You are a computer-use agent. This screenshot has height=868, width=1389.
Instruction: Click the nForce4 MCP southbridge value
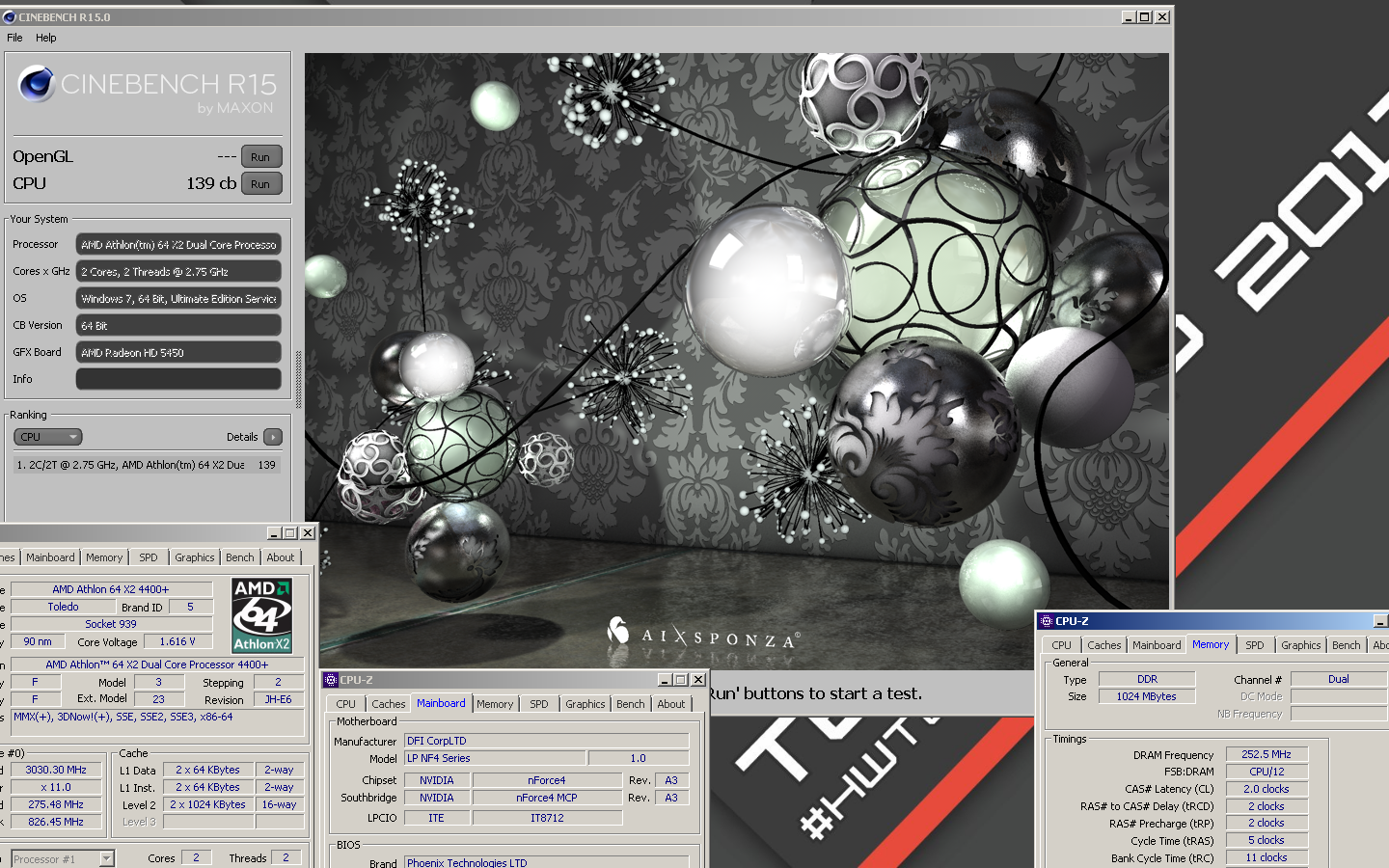[x=547, y=798]
